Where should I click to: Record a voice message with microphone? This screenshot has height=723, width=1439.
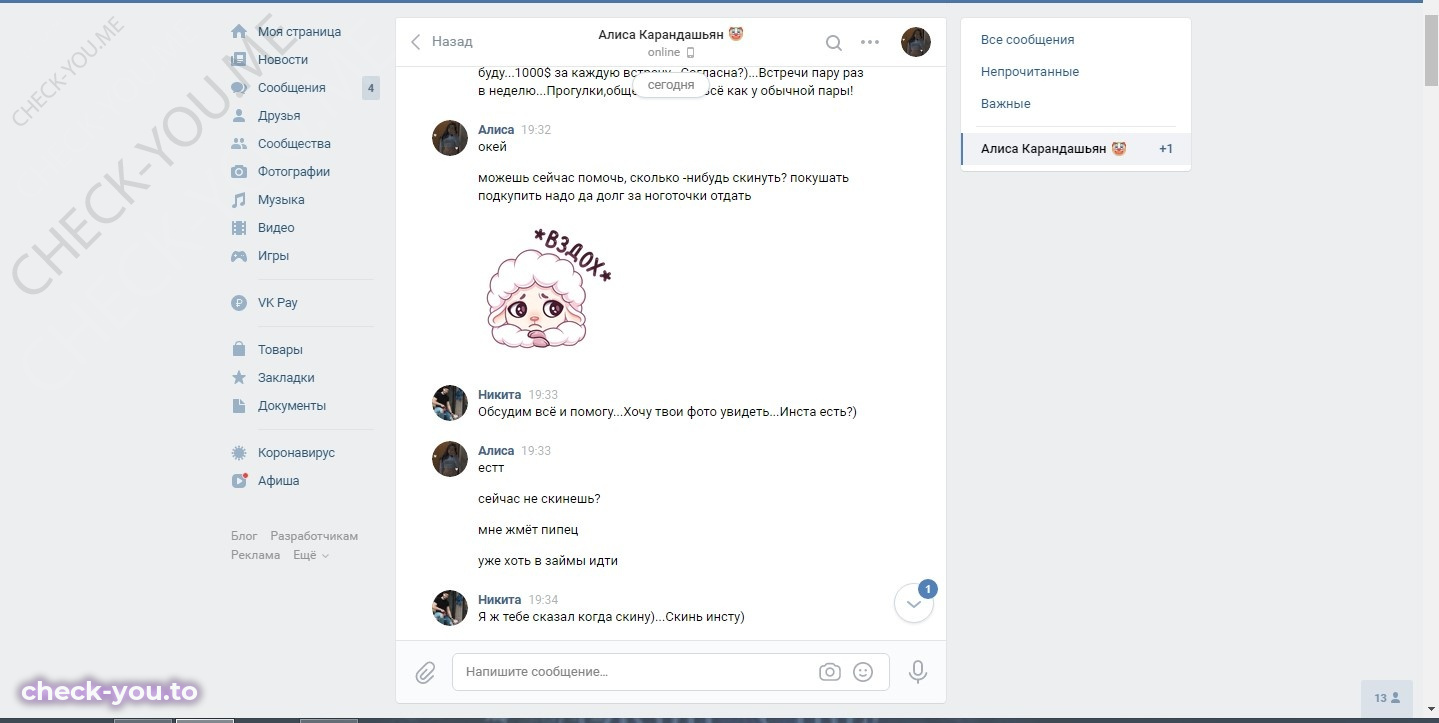coord(918,672)
